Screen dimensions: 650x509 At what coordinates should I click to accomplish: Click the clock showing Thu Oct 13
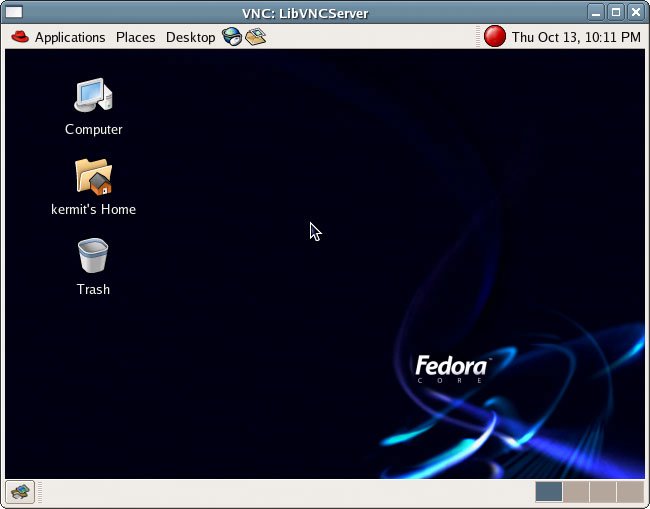575,37
